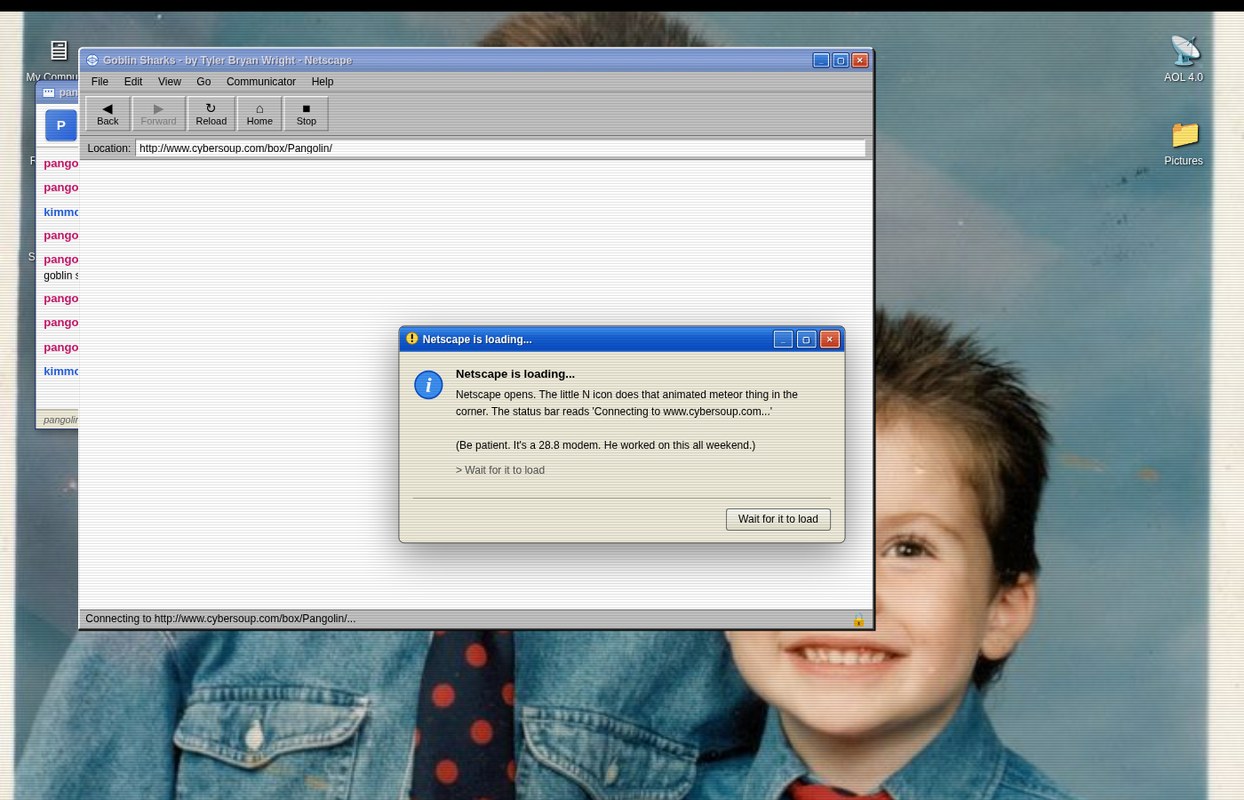Open the View menu

point(170,82)
